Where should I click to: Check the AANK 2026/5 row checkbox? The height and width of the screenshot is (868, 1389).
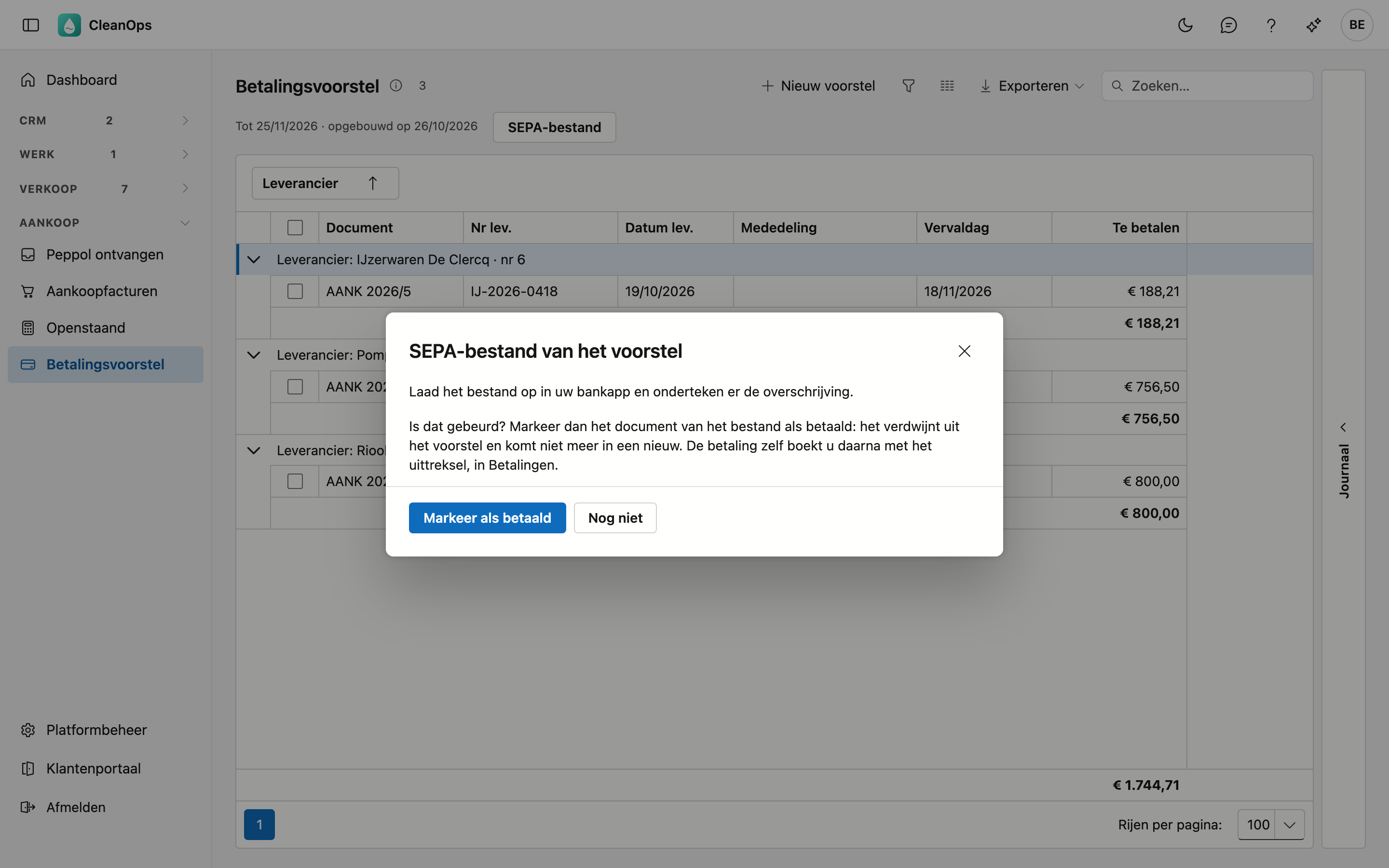[x=295, y=291]
